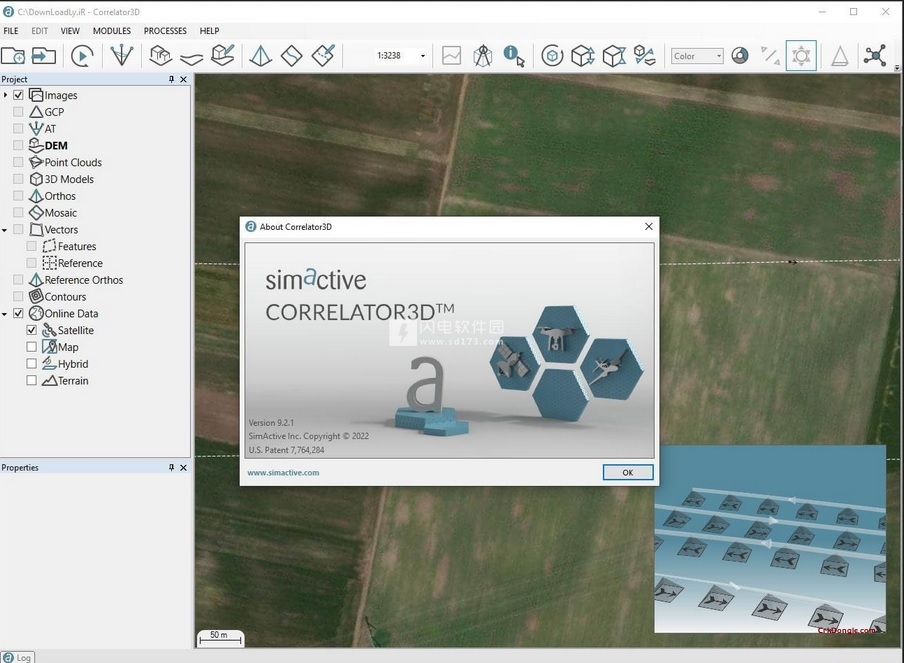904x663 pixels.
Task: Select the Orthos tree item
Action: [x=60, y=196]
